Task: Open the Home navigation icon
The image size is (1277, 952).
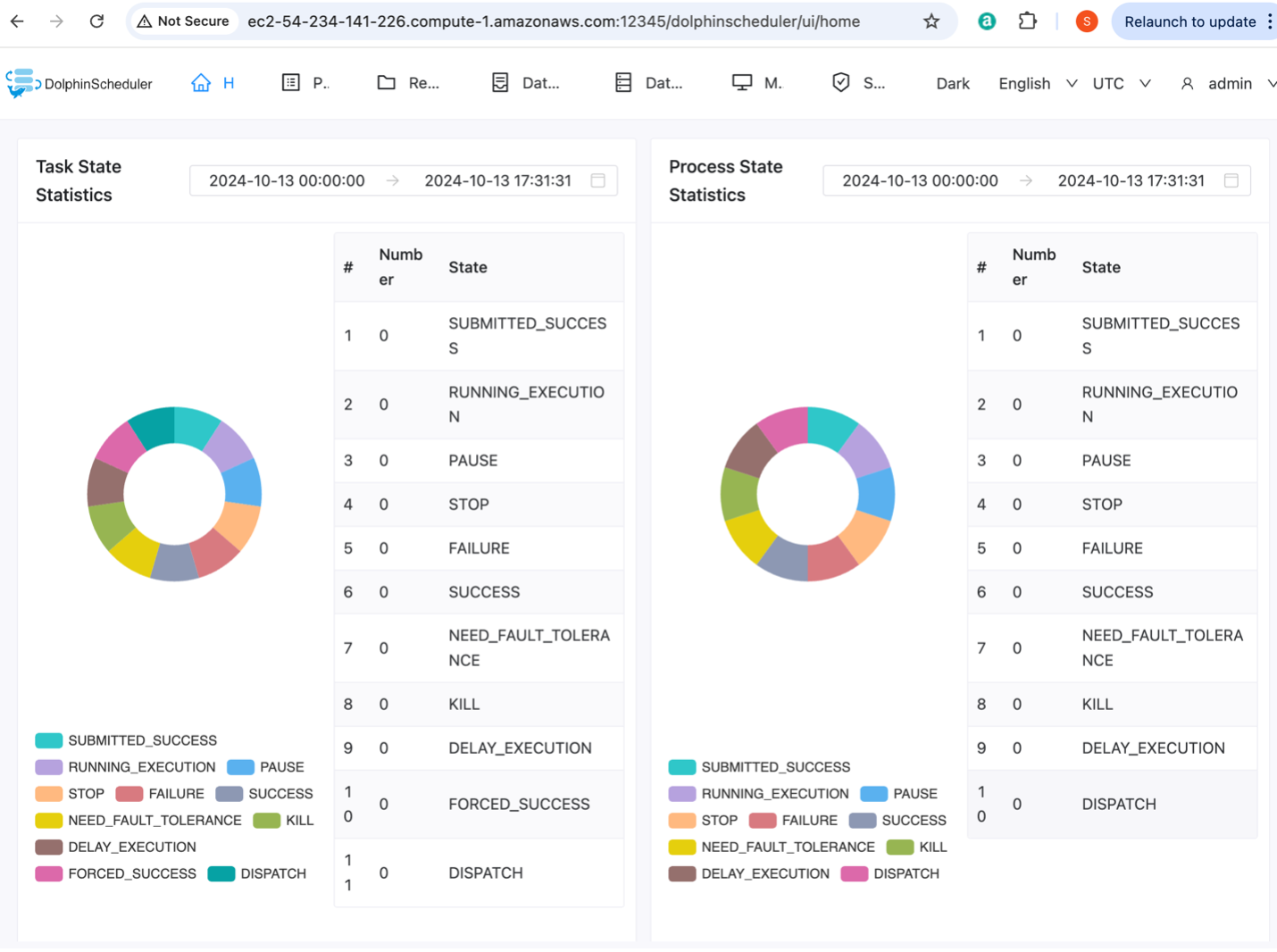Action: click(x=201, y=83)
